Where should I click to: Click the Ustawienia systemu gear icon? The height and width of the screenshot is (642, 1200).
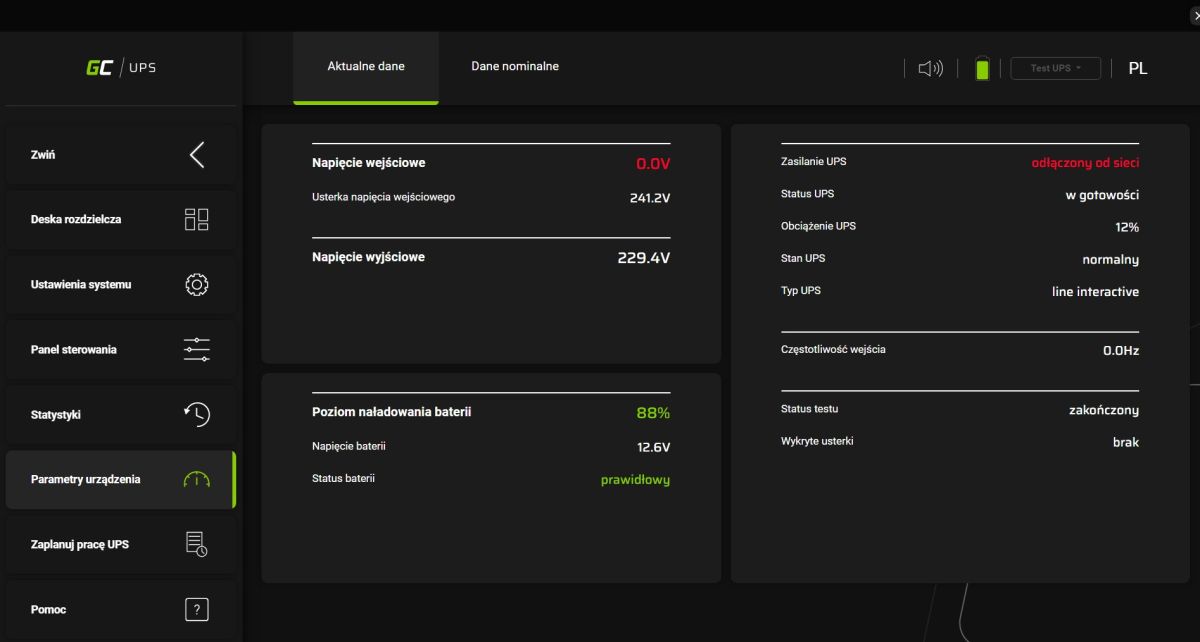click(x=197, y=285)
